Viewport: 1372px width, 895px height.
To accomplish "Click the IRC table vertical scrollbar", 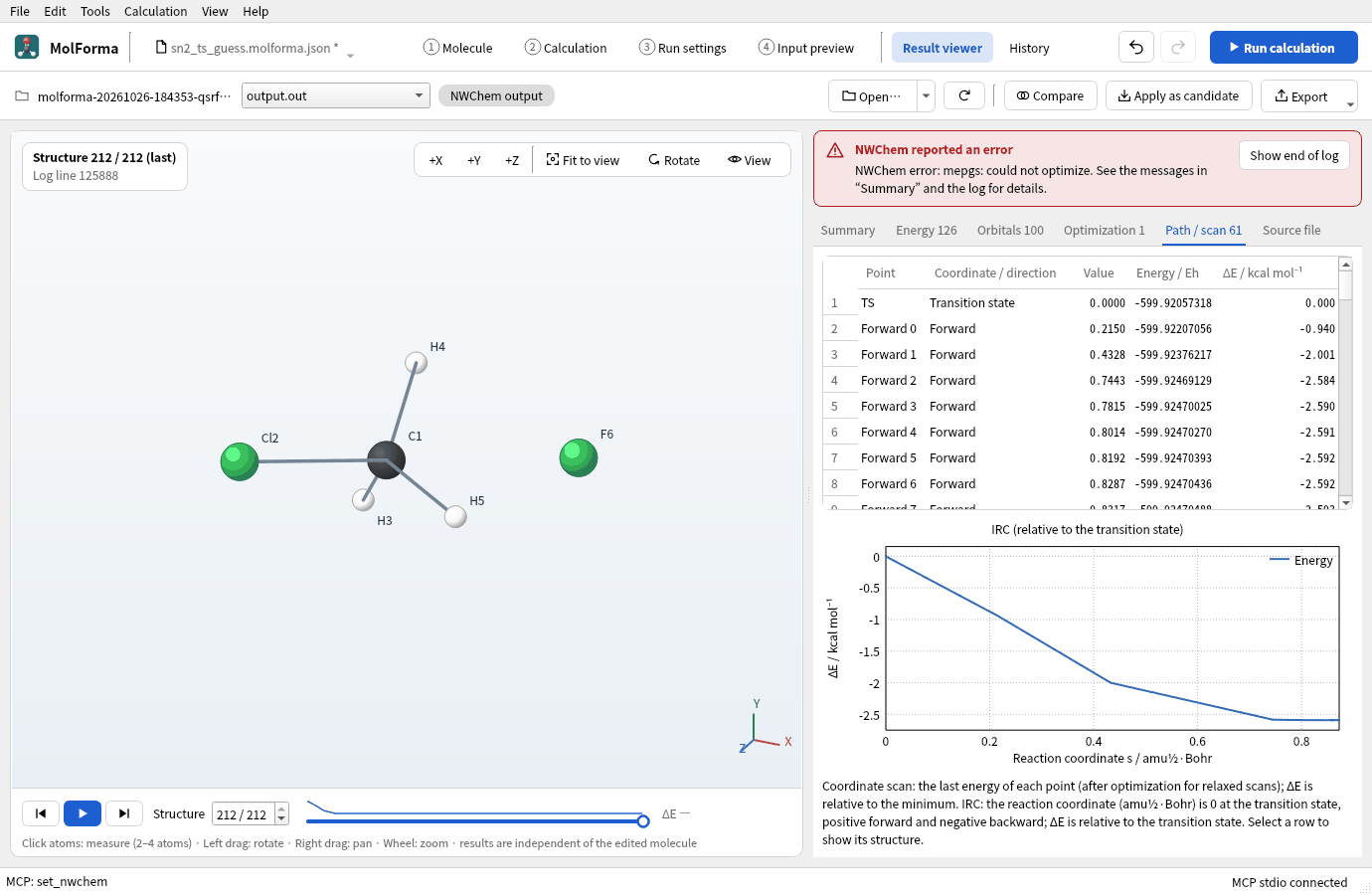I will coord(1346,384).
